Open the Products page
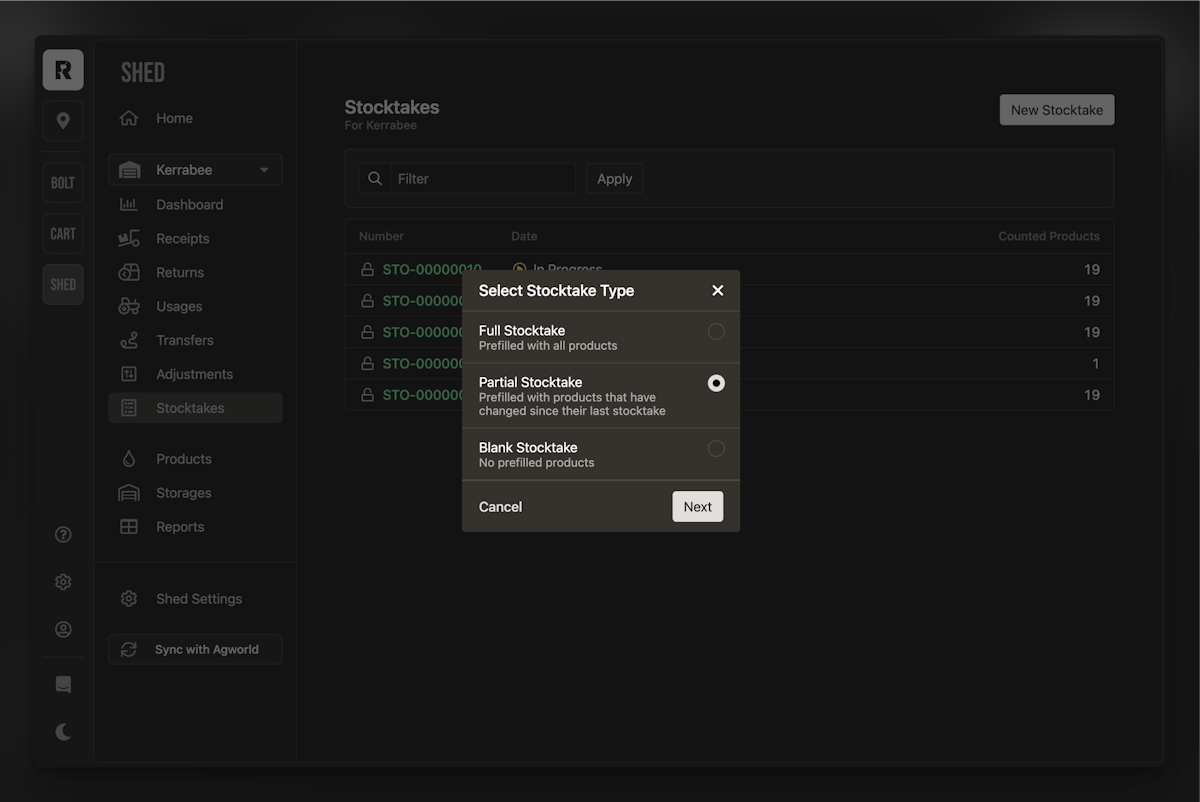1200x802 pixels. pyautogui.click(x=183, y=458)
